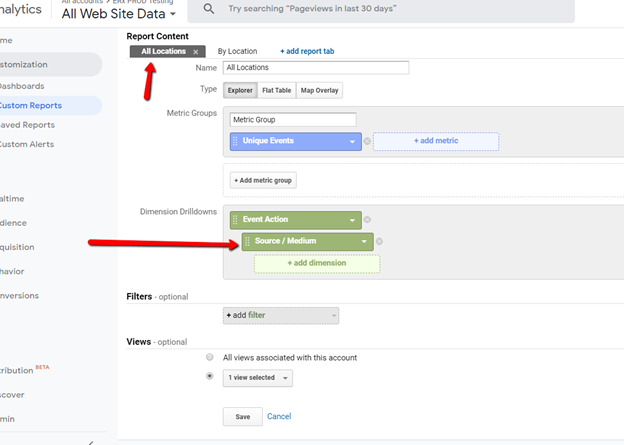Image resolution: width=624 pixels, height=445 pixels.
Task: Remove the Source / Medium dimension
Action: coord(379,241)
